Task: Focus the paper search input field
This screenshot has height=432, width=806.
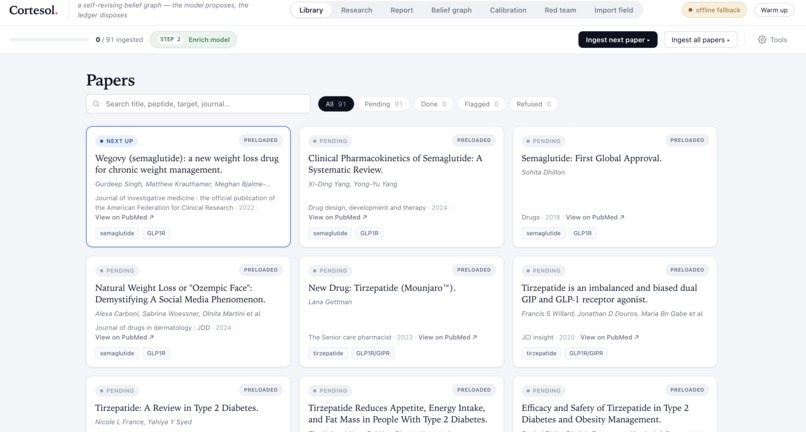Action: click(198, 104)
